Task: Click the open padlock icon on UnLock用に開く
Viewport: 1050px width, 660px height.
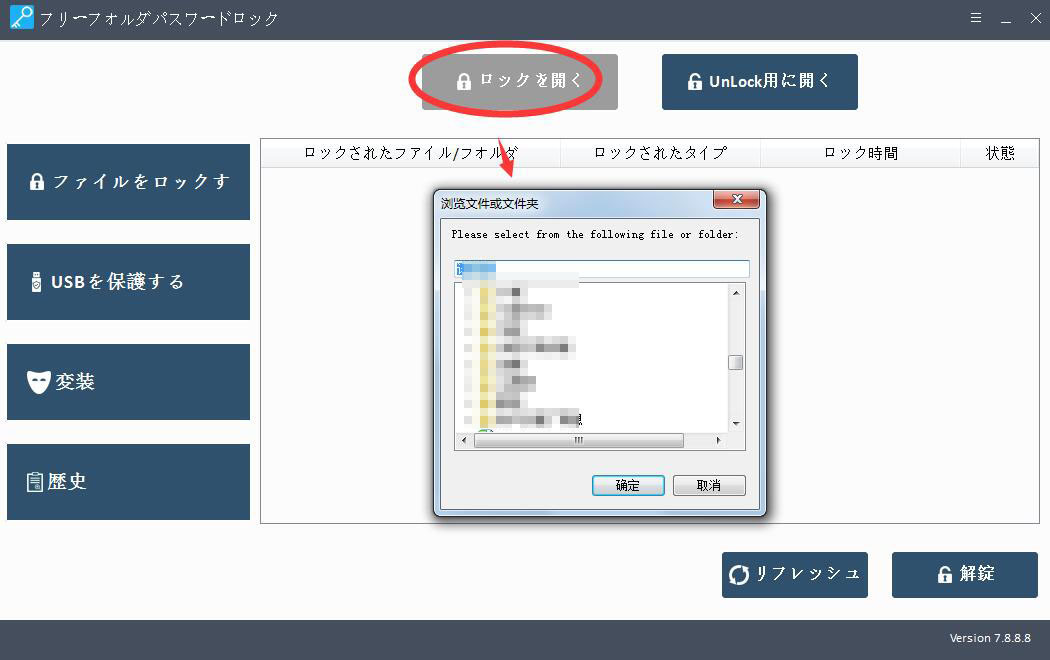Action: tap(694, 82)
